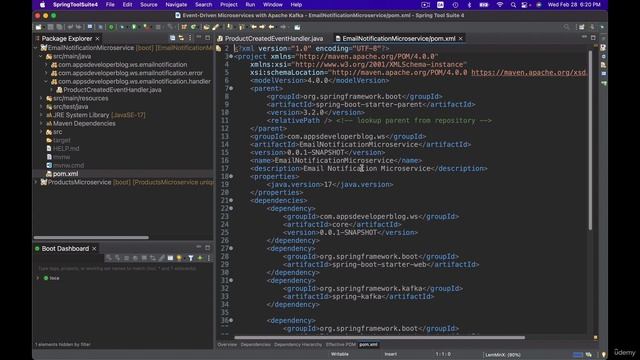Click the Last Edit Location arrow icon

point(254,27)
